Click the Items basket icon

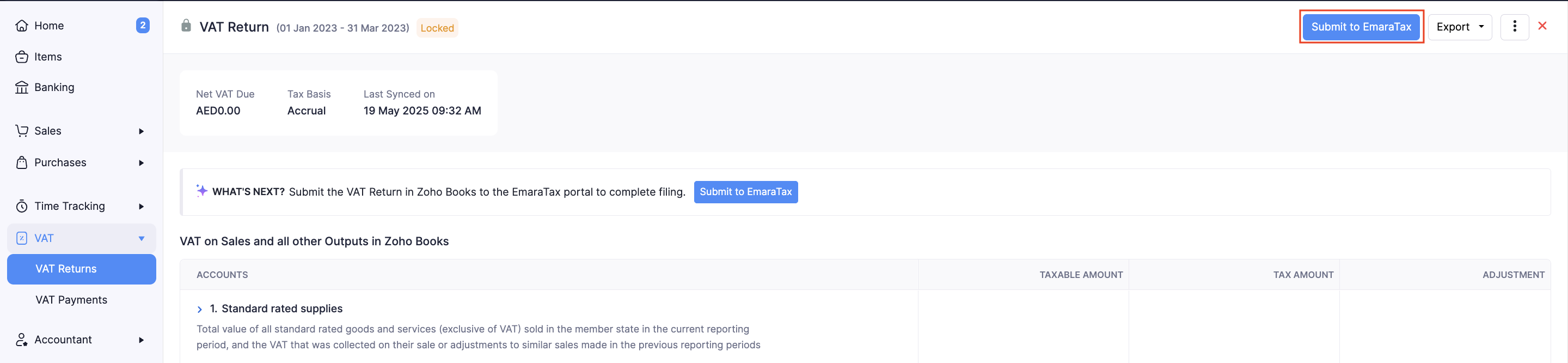tap(22, 57)
